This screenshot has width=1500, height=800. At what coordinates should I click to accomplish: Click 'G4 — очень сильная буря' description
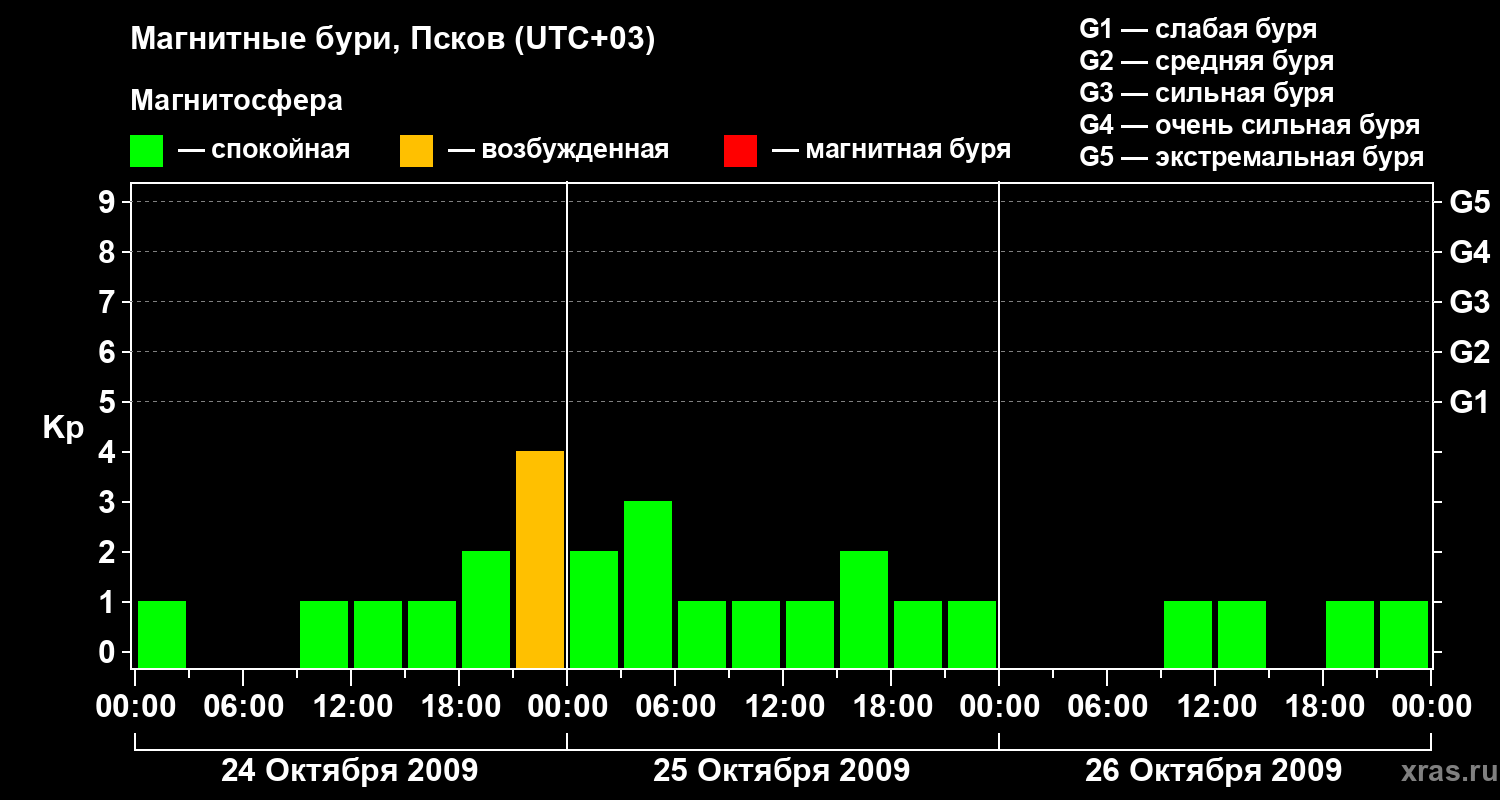coord(1250,125)
